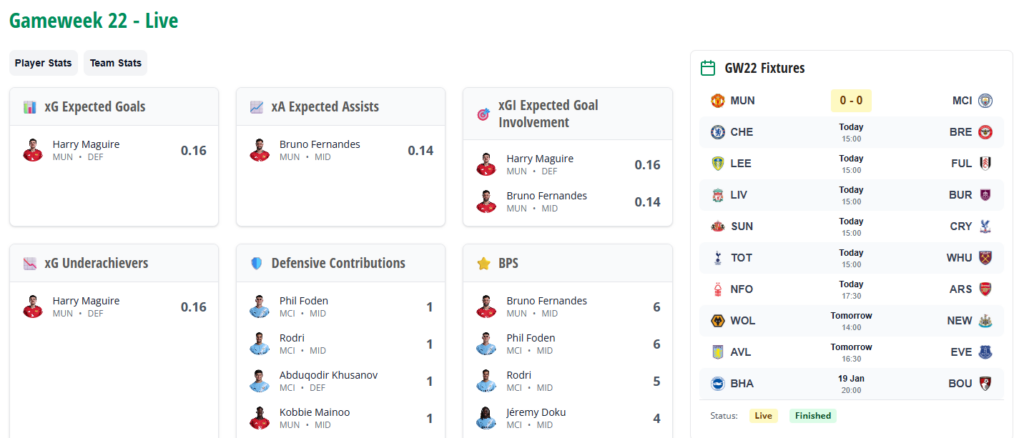Switch to the Team Stats tab
Viewport: 1024px width, 438px height.
pyautogui.click(x=115, y=63)
